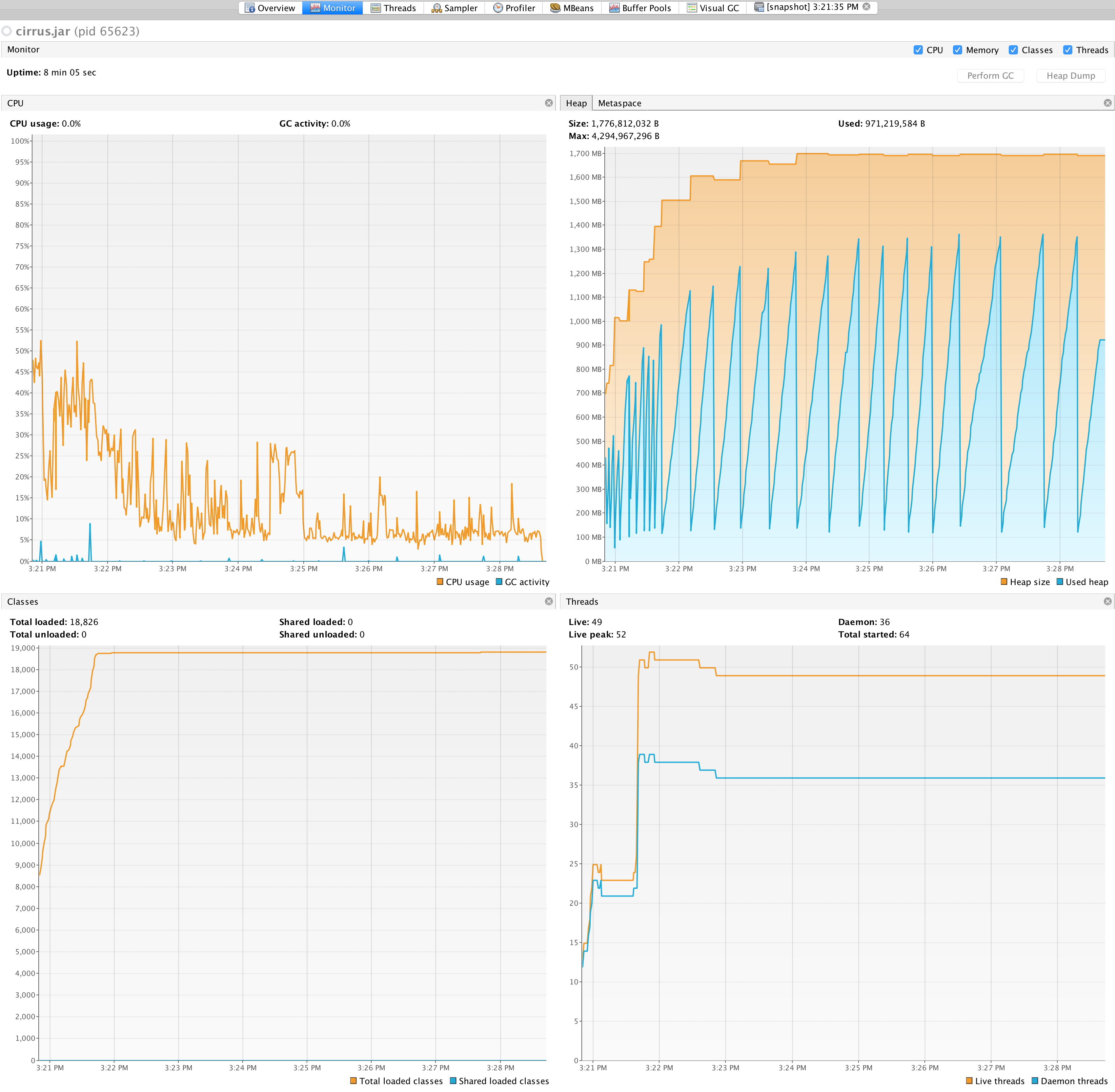Viewport: 1115px width, 1092px height.
Task: Close the snapshot 3:21:35 PM tab
Action: [x=867, y=7]
